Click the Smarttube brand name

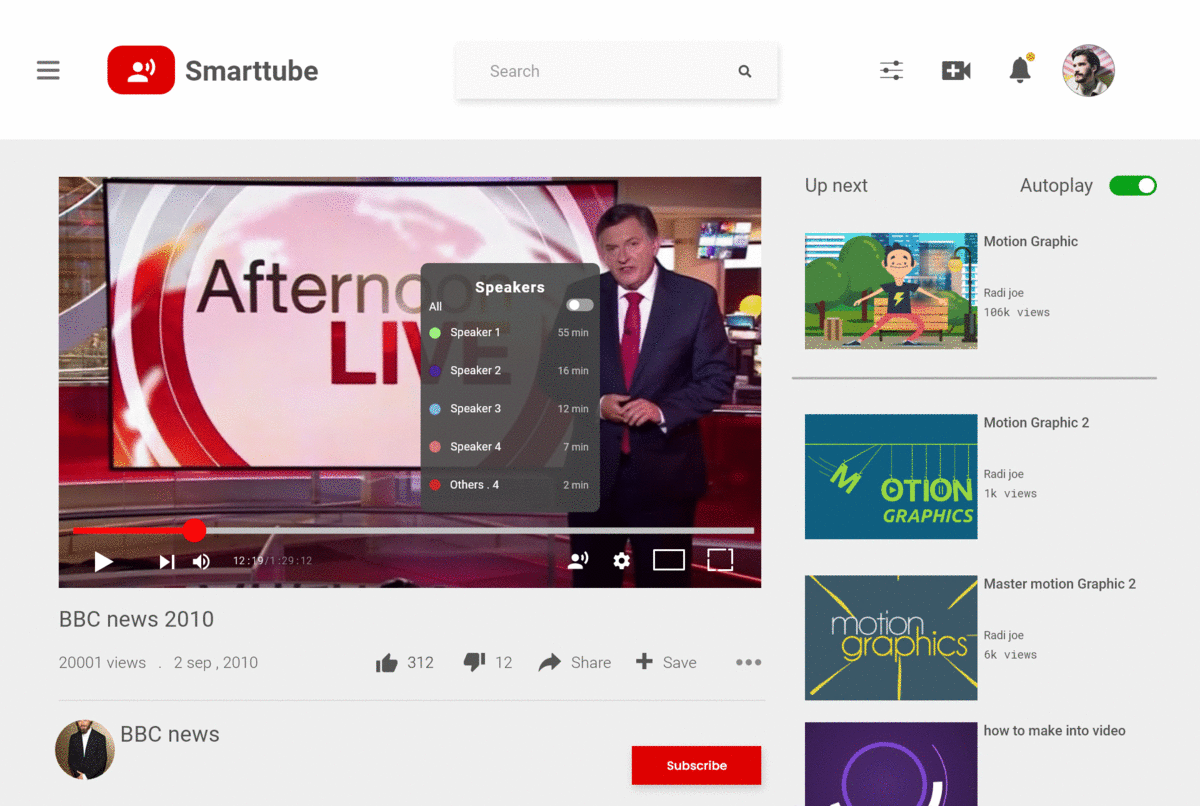pyautogui.click(x=252, y=71)
